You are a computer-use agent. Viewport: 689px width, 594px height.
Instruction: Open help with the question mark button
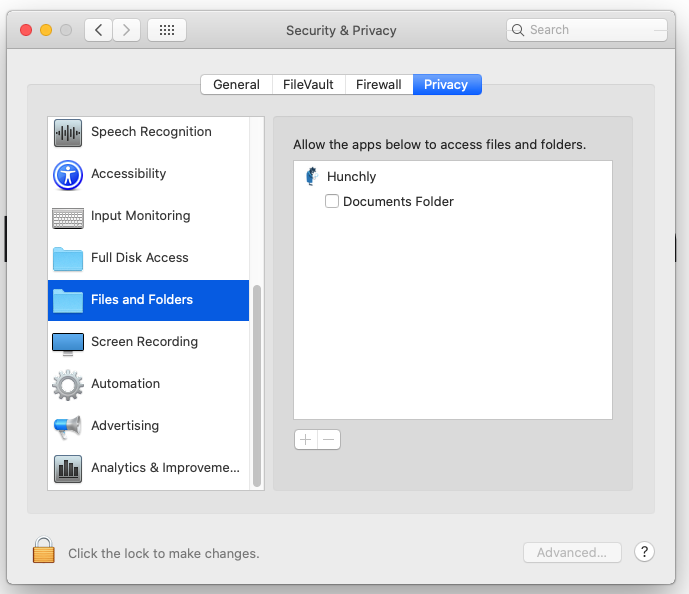point(644,552)
